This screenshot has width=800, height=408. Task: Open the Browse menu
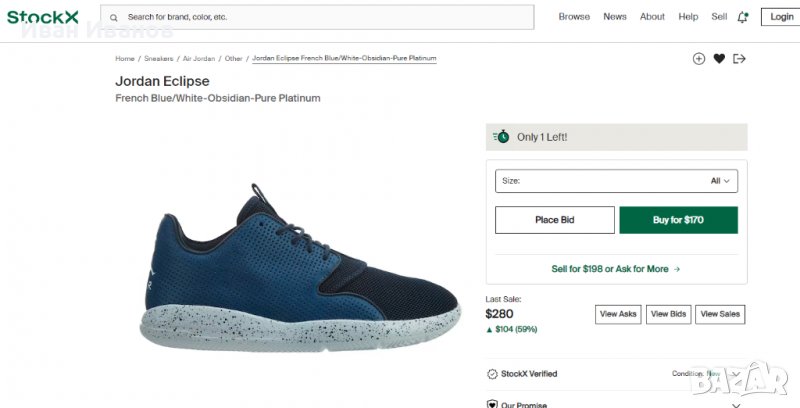pos(574,17)
